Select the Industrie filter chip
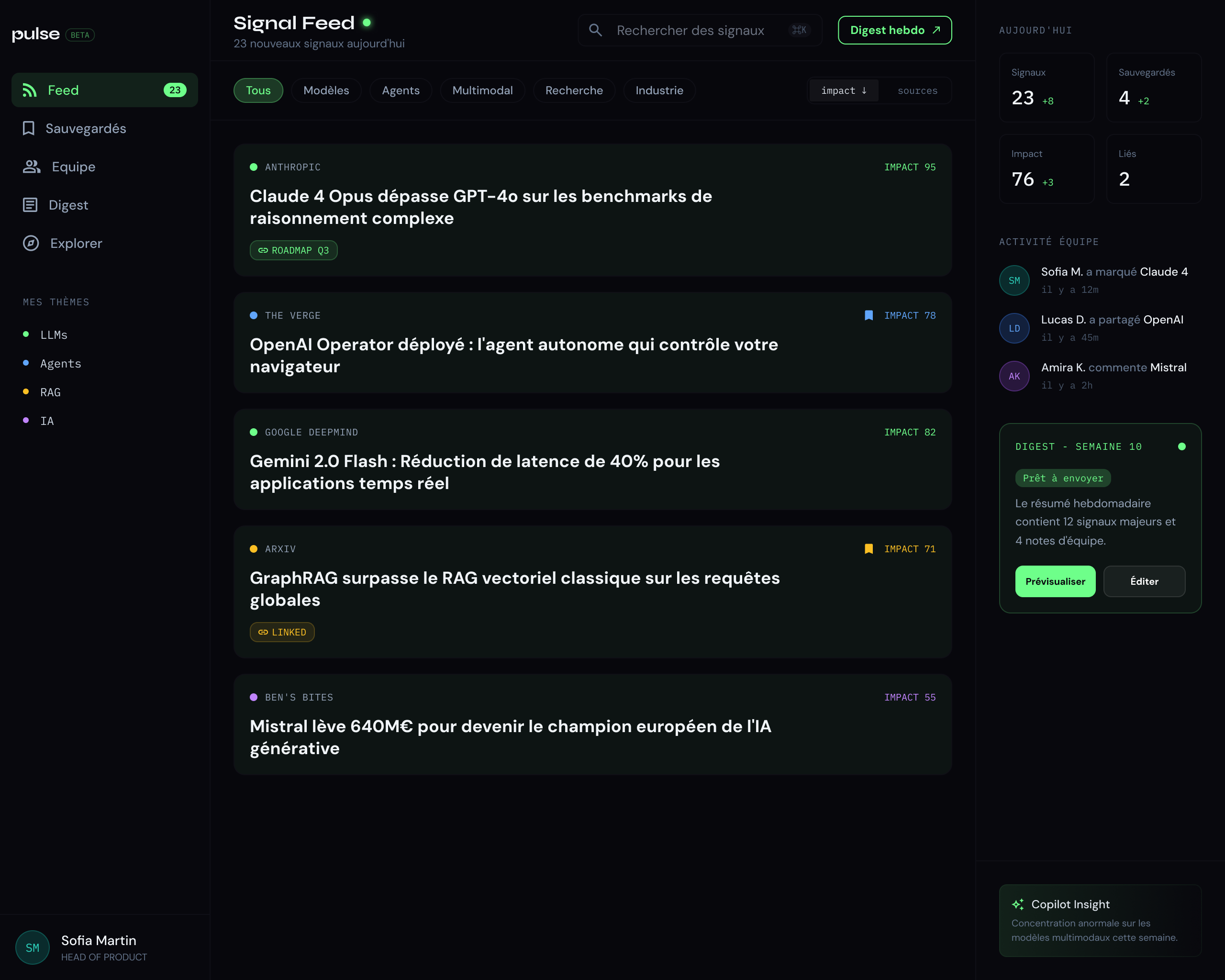1225x980 pixels. click(659, 90)
